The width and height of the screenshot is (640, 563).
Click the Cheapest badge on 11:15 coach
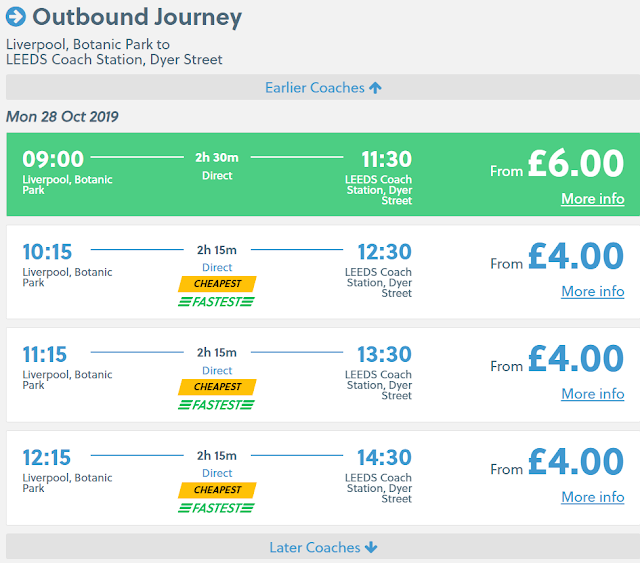click(217, 387)
